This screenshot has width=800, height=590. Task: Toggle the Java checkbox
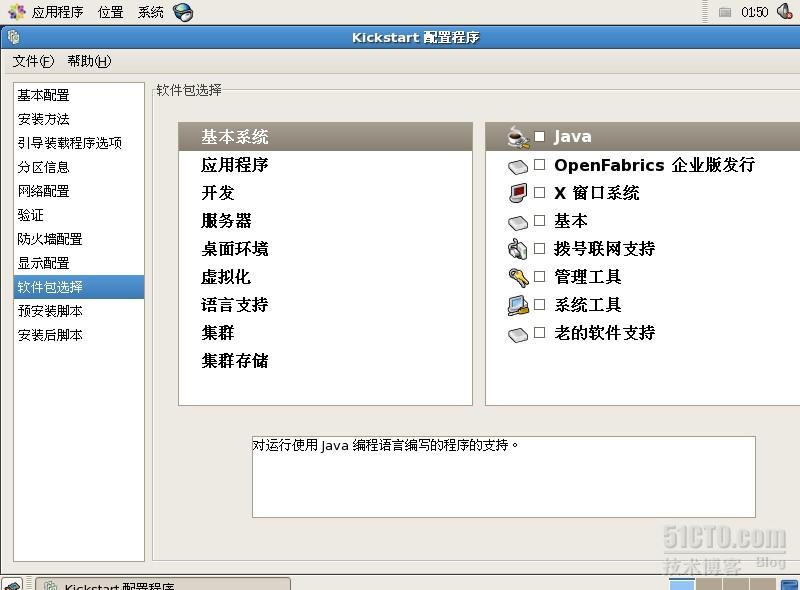point(539,136)
